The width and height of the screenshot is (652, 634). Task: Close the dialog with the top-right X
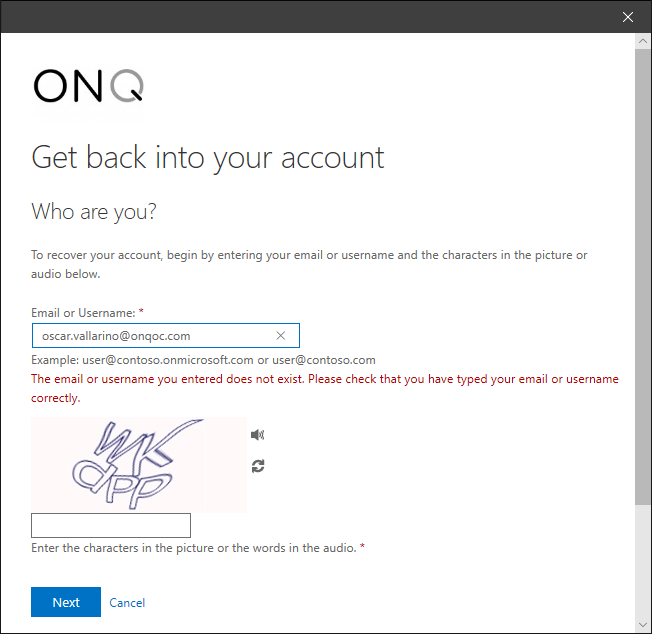click(x=627, y=17)
